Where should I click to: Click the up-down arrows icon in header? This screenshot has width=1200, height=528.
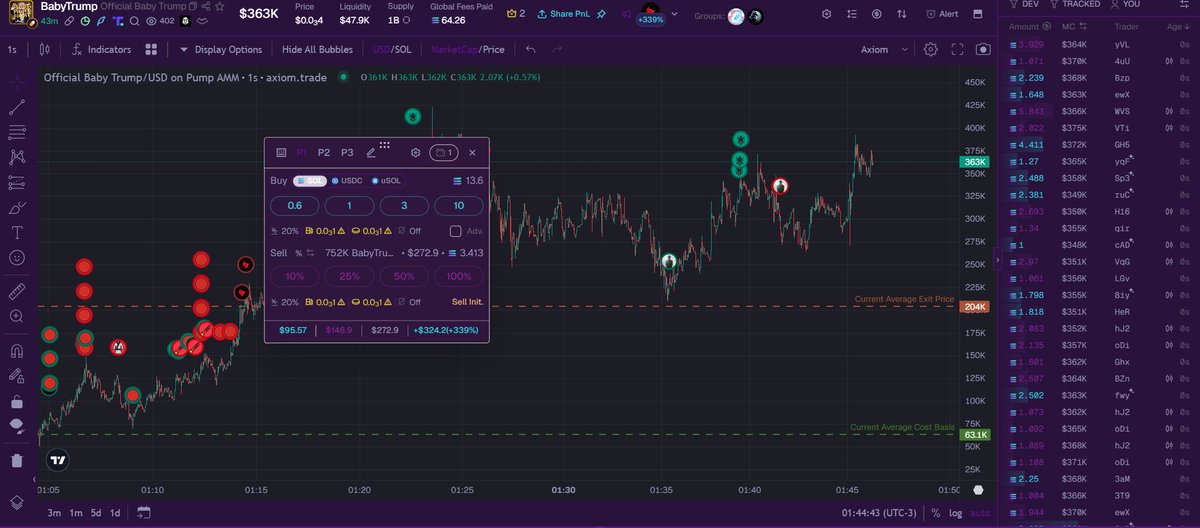point(902,14)
